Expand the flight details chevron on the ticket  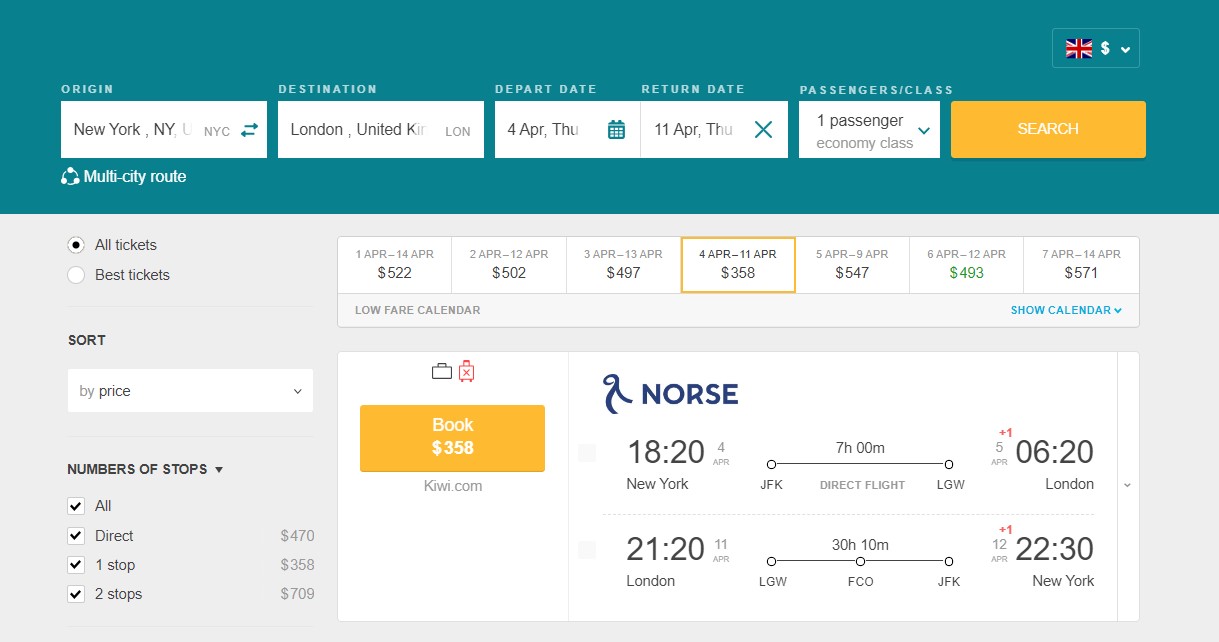(x=1126, y=484)
